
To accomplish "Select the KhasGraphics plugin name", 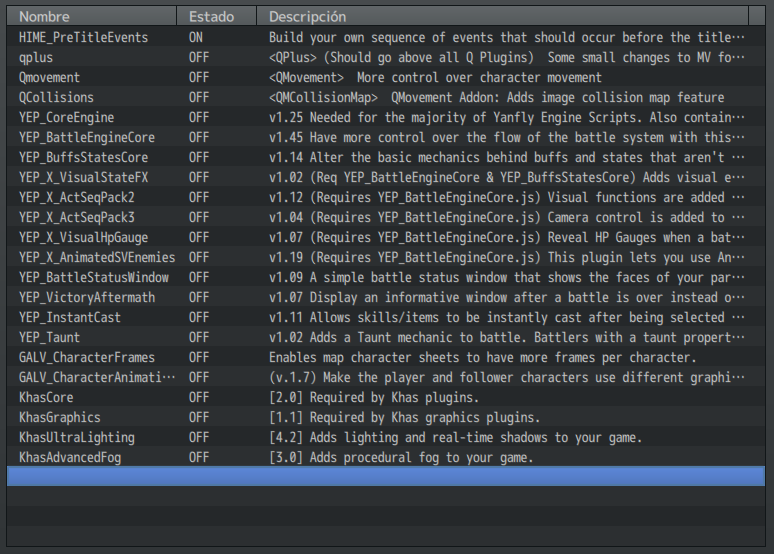I will (x=59, y=417).
